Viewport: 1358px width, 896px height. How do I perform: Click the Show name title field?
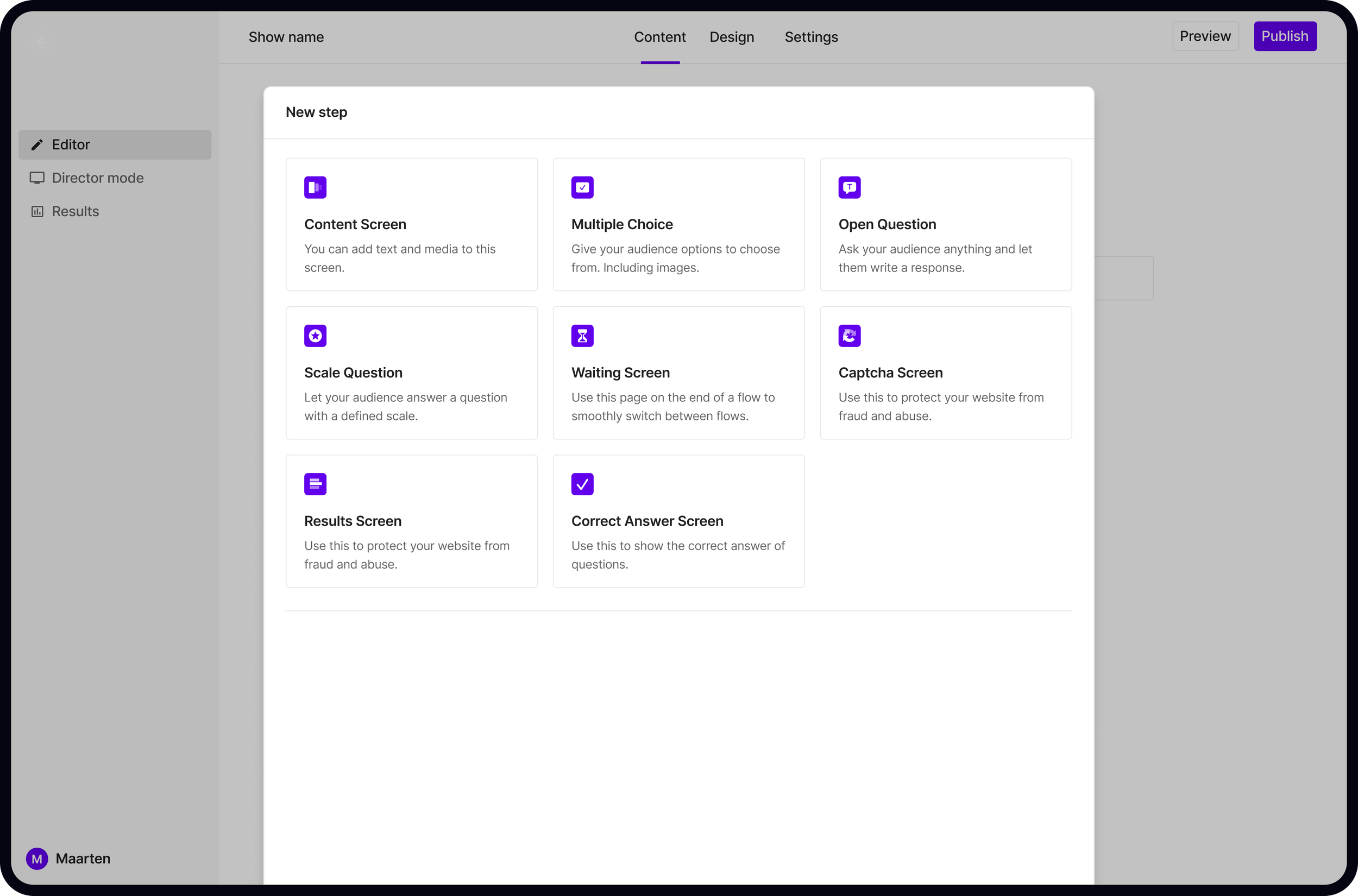pos(286,37)
